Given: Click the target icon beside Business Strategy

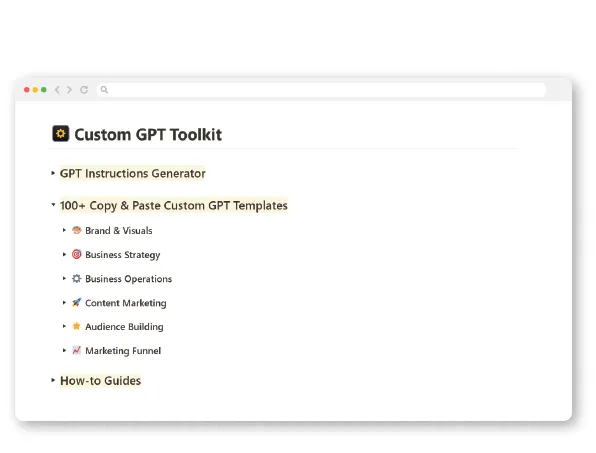Looking at the screenshot, I should tap(76, 254).
